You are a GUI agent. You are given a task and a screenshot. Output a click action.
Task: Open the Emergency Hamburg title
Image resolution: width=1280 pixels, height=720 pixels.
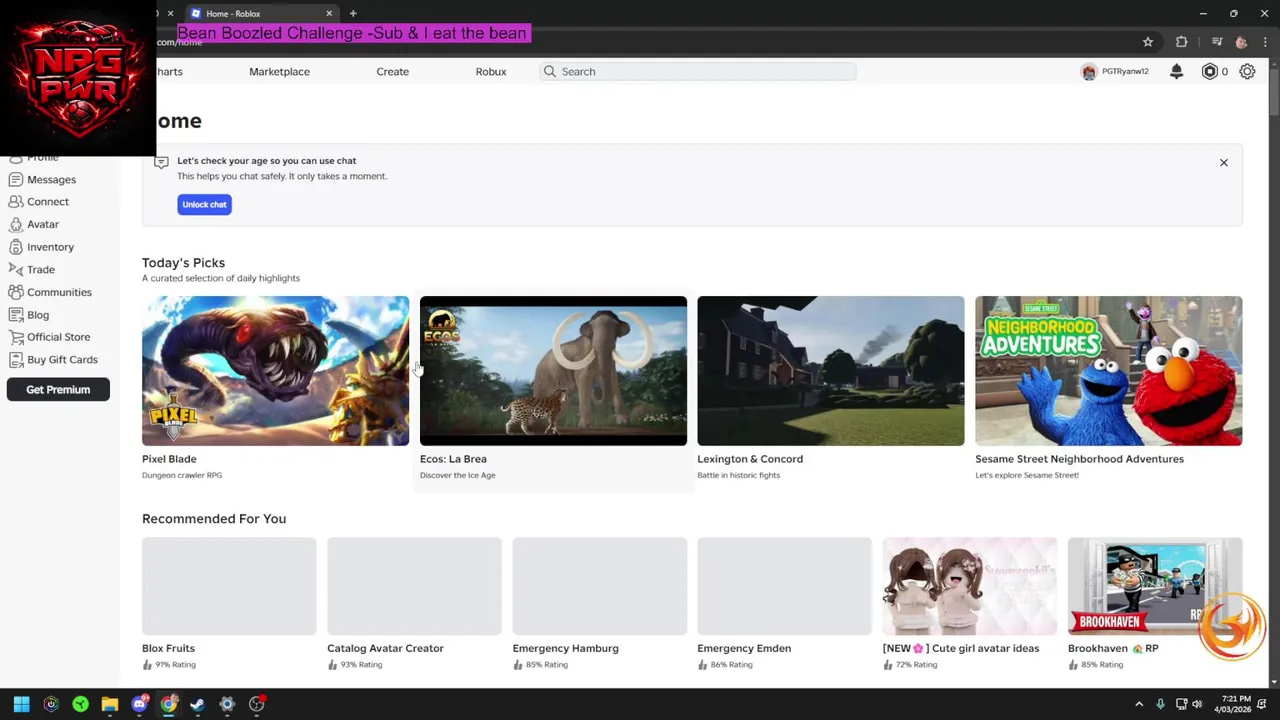point(565,648)
